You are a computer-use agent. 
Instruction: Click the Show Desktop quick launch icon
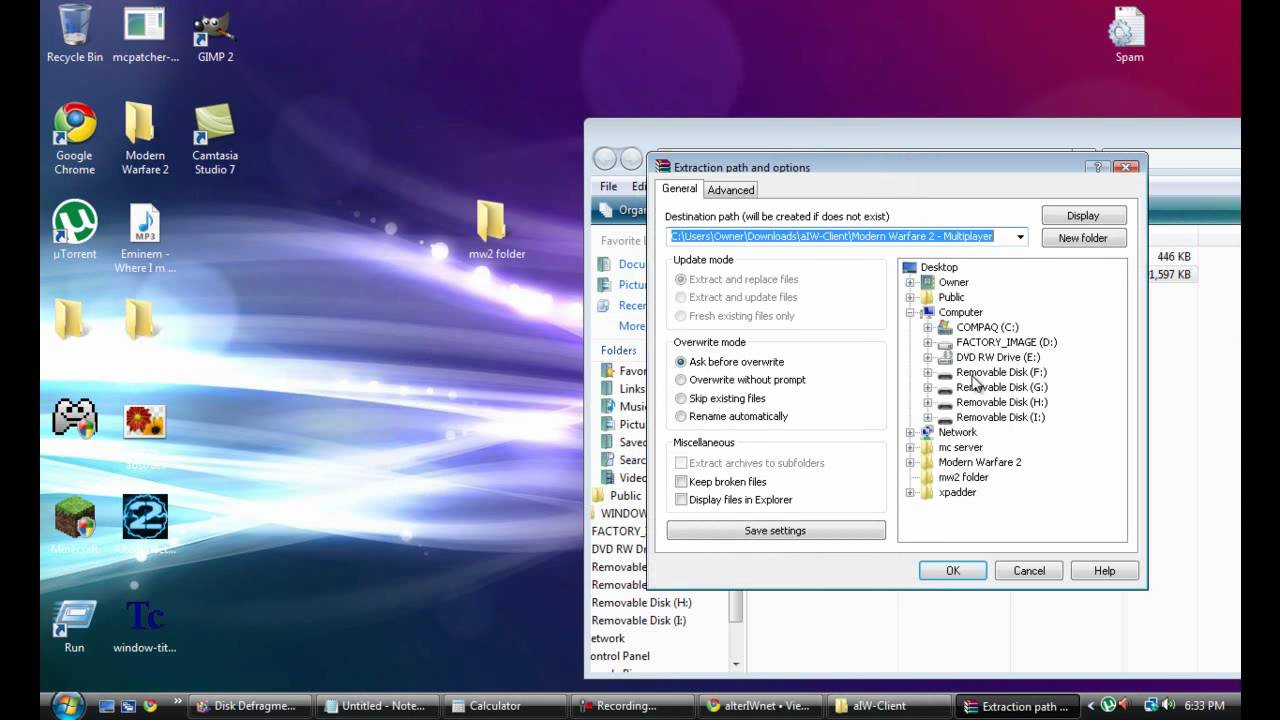[x=107, y=706]
